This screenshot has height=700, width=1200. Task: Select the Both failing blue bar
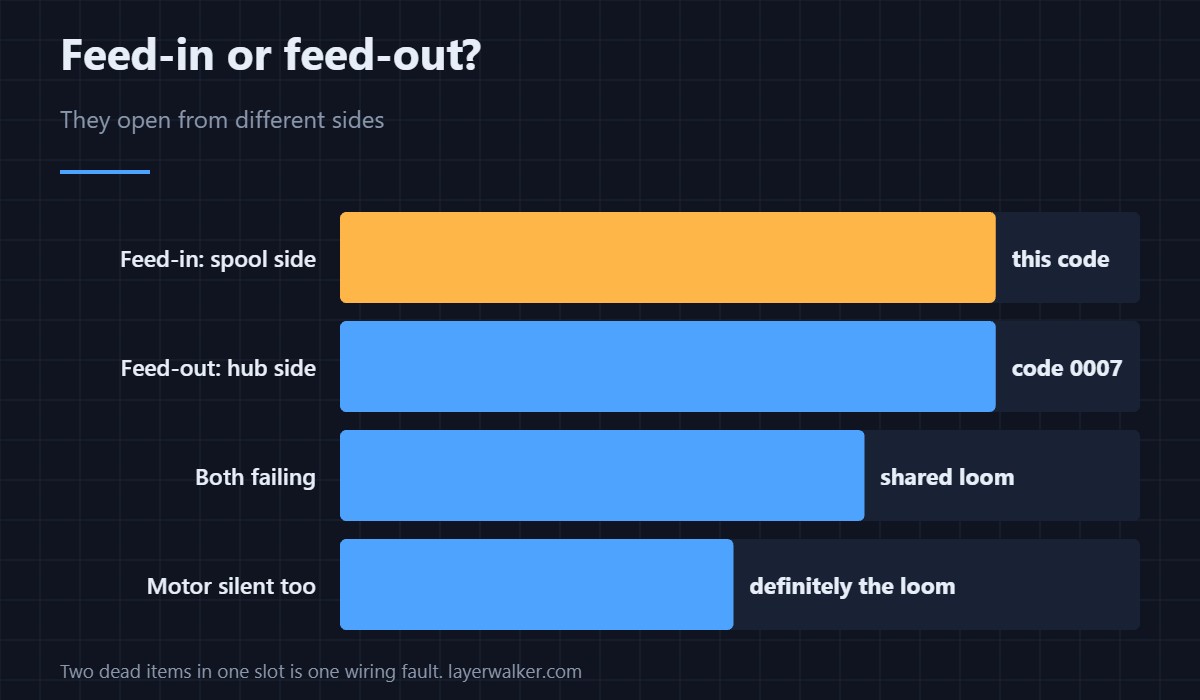coord(602,475)
